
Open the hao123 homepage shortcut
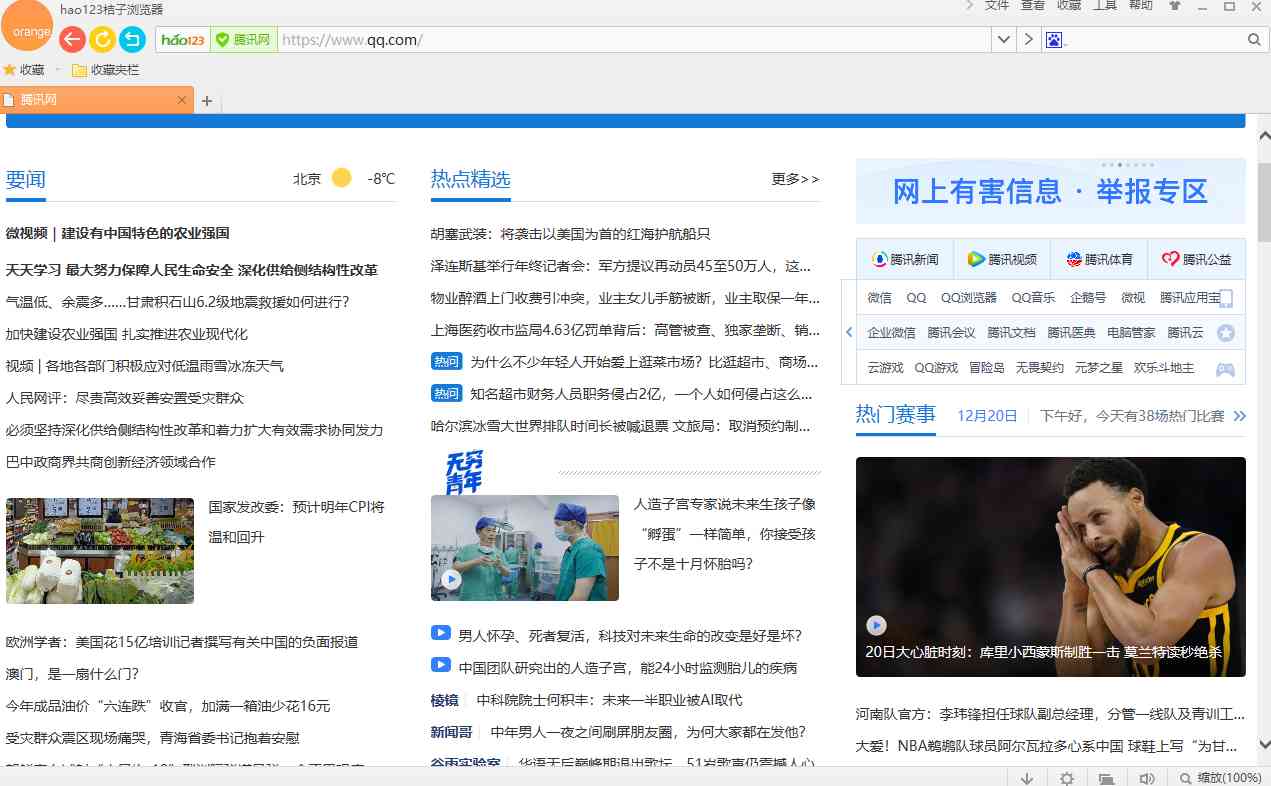click(183, 40)
